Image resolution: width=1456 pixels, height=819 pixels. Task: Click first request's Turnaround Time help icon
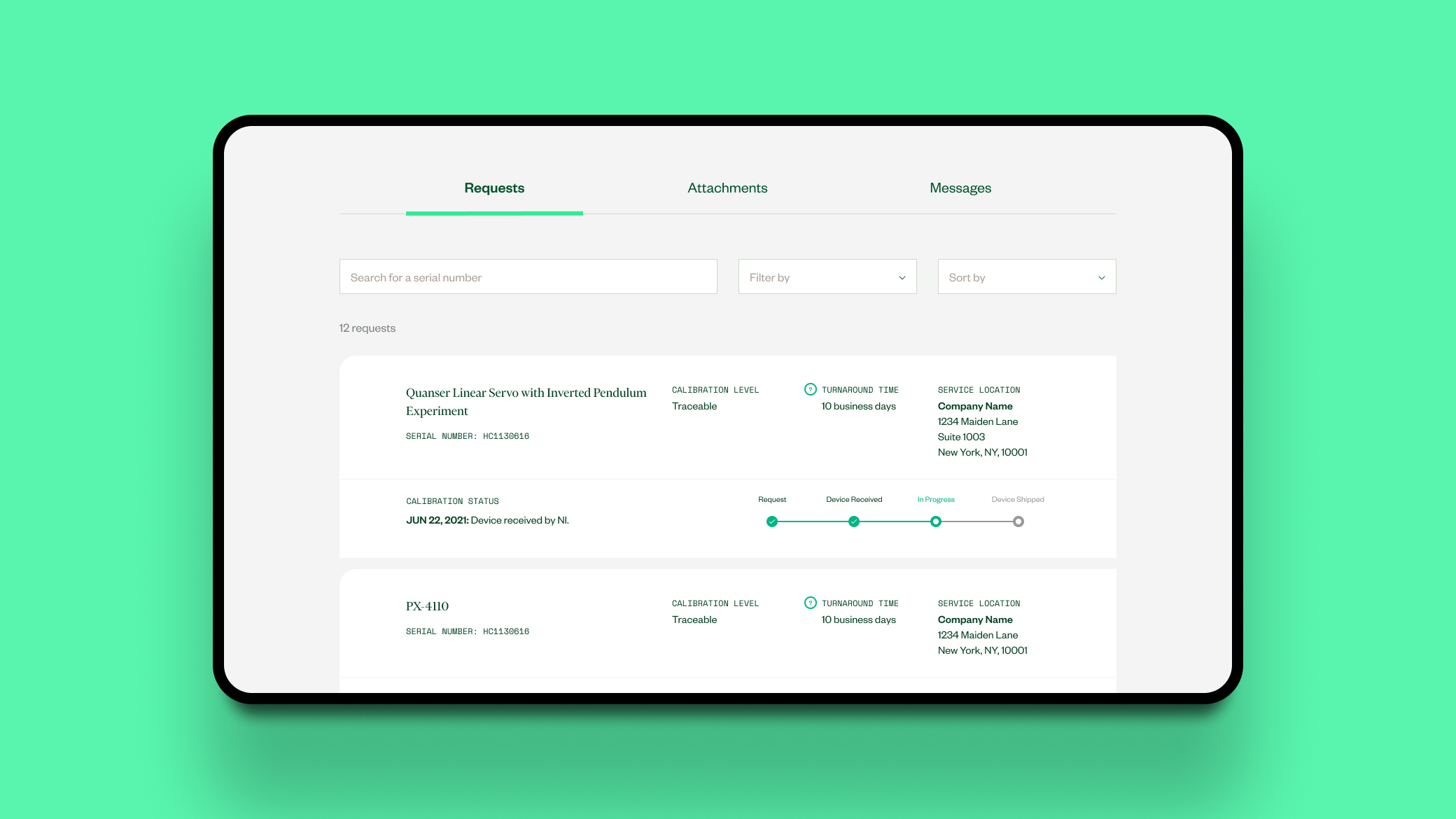810,389
